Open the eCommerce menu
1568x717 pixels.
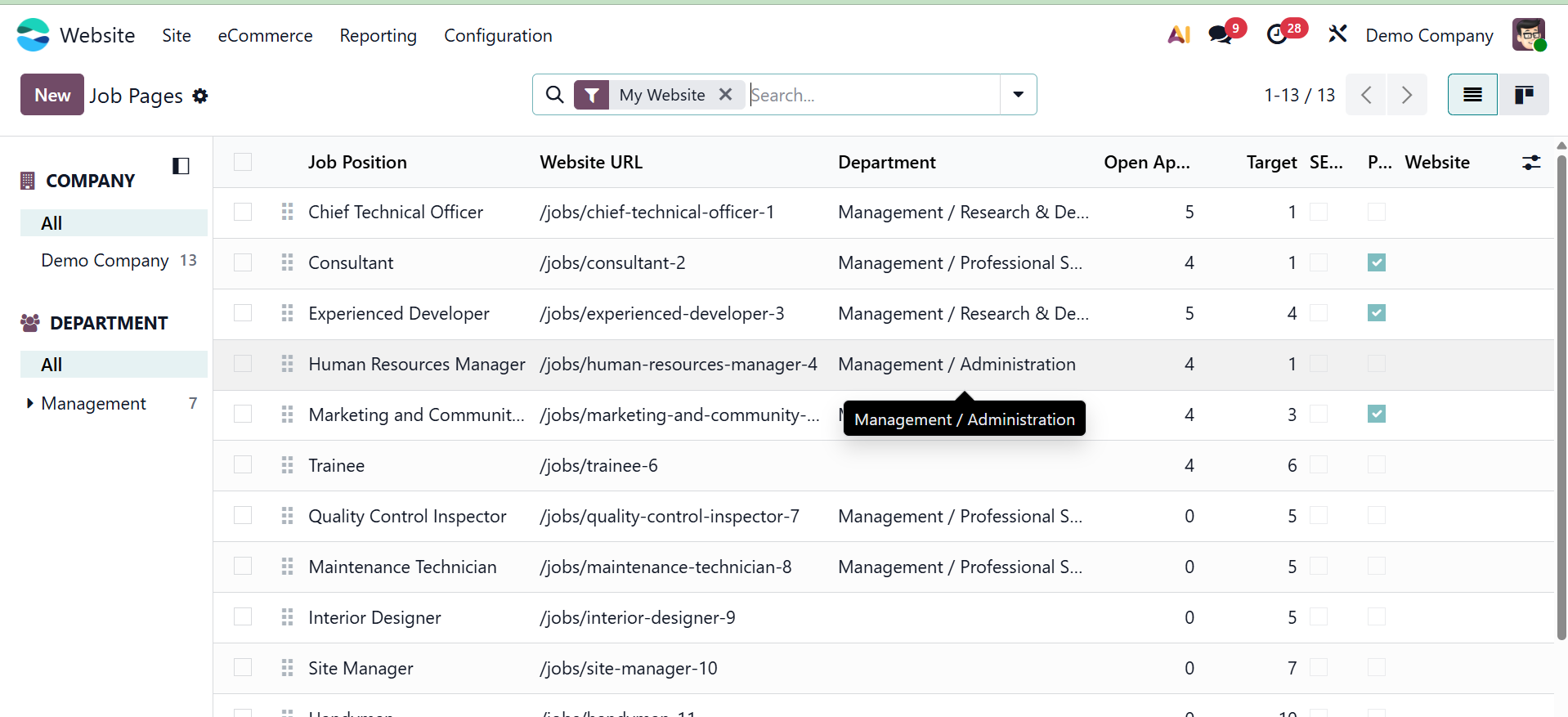[x=265, y=36]
